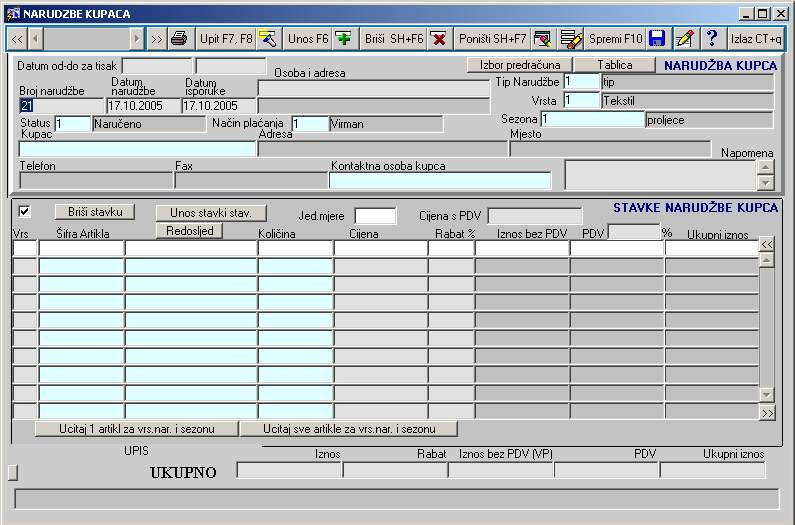Click the Kupac input field
The height and width of the screenshot is (525, 795).
pyautogui.click(x=137, y=149)
